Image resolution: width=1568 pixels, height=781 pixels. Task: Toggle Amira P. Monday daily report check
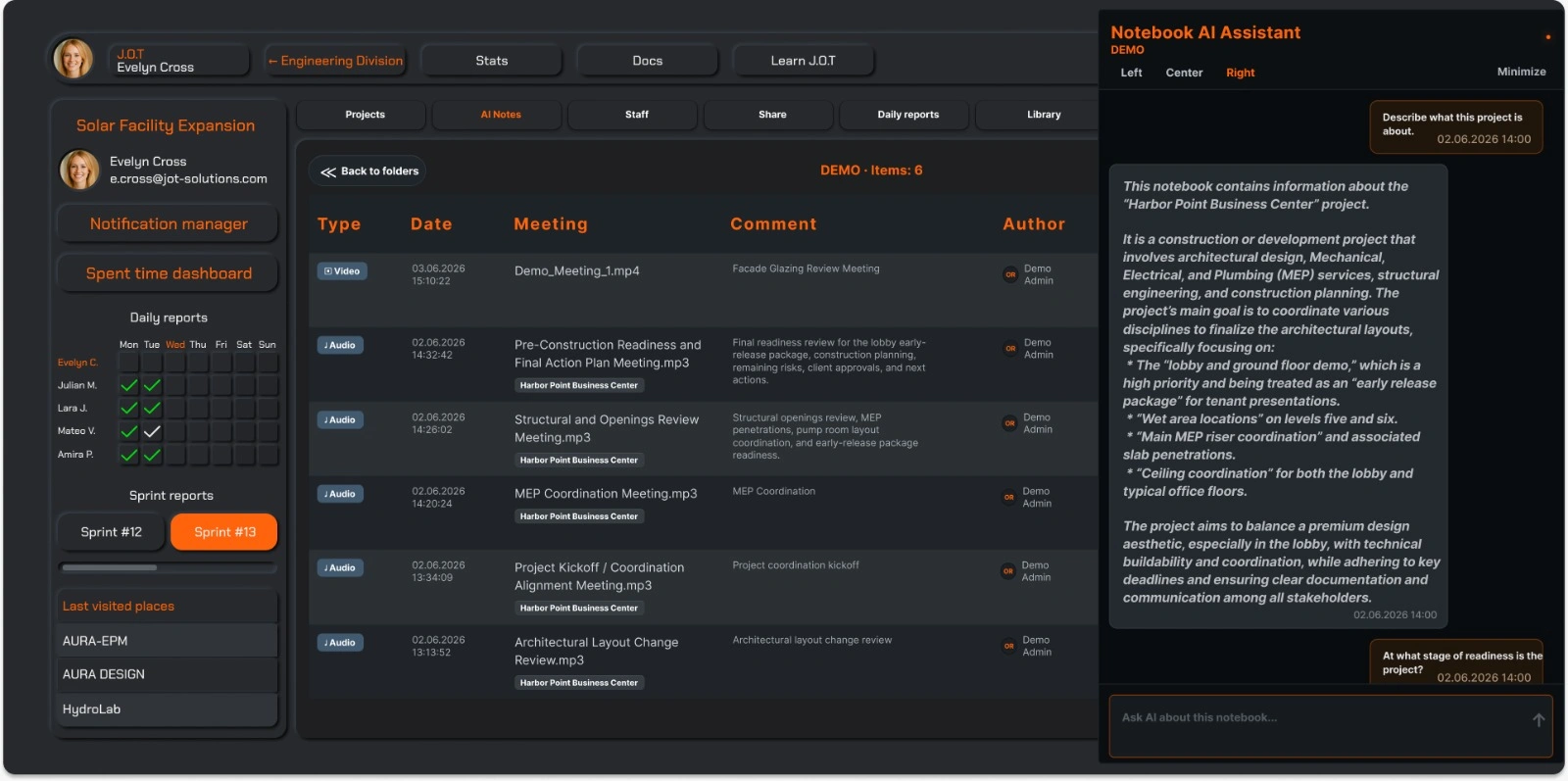pyautogui.click(x=128, y=455)
